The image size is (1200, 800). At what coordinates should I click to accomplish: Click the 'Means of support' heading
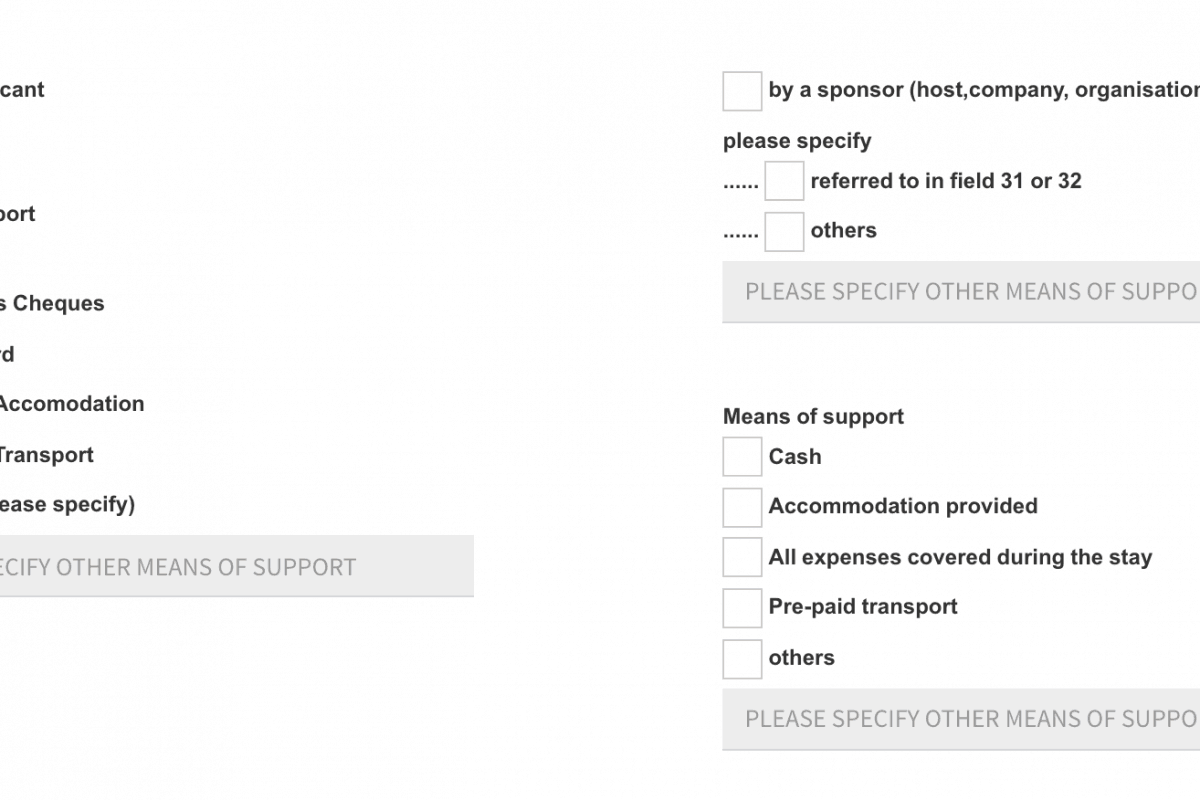coord(813,417)
